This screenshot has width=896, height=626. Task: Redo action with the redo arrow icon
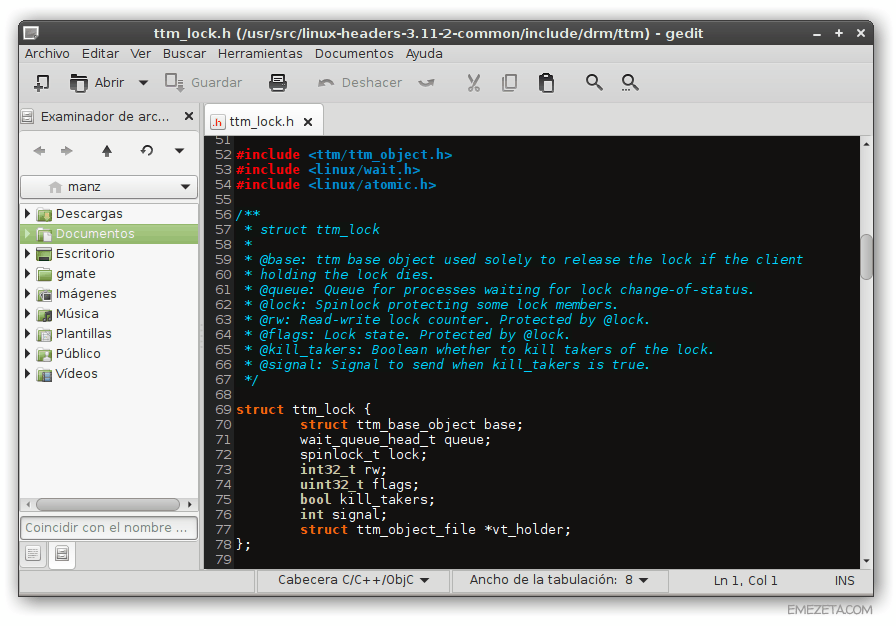(426, 83)
